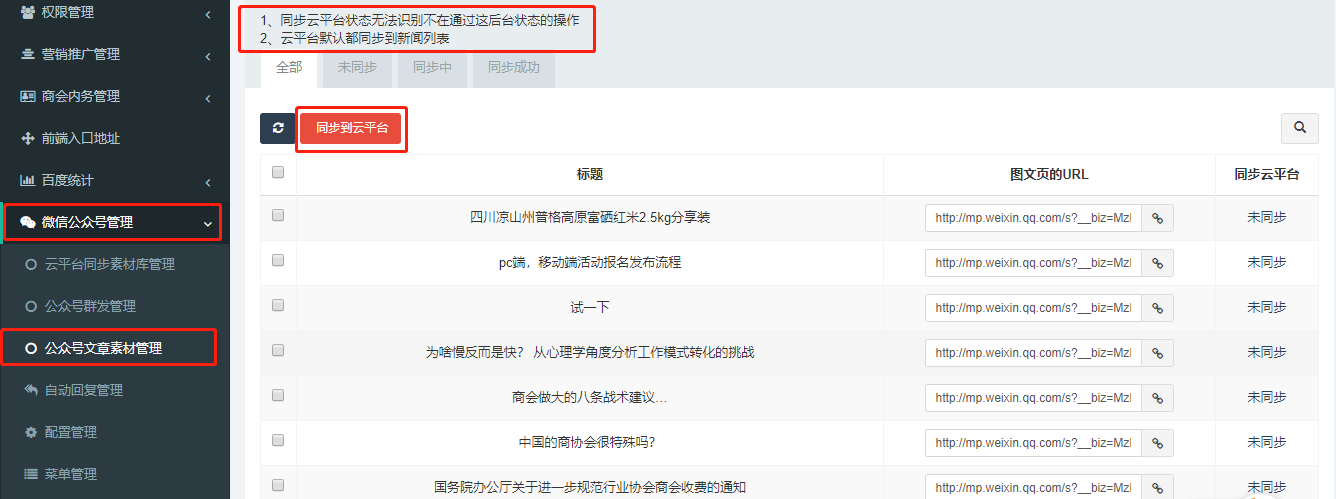This screenshot has height=499, width=1336.
Task: Click link icon in 试一下 row
Action: (1157, 307)
